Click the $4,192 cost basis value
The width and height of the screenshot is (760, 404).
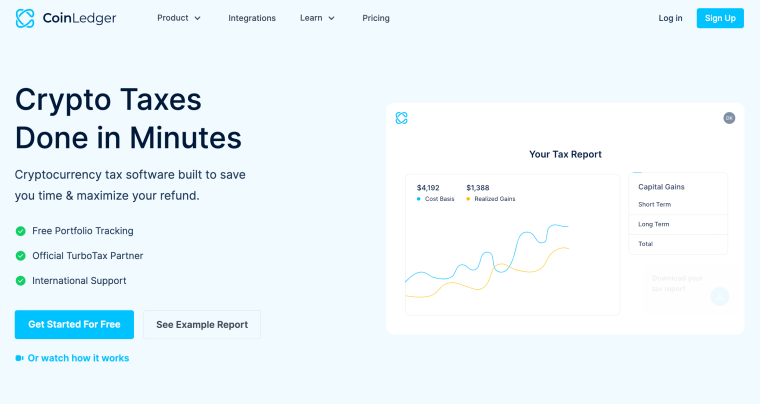click(x=428, y=187)
